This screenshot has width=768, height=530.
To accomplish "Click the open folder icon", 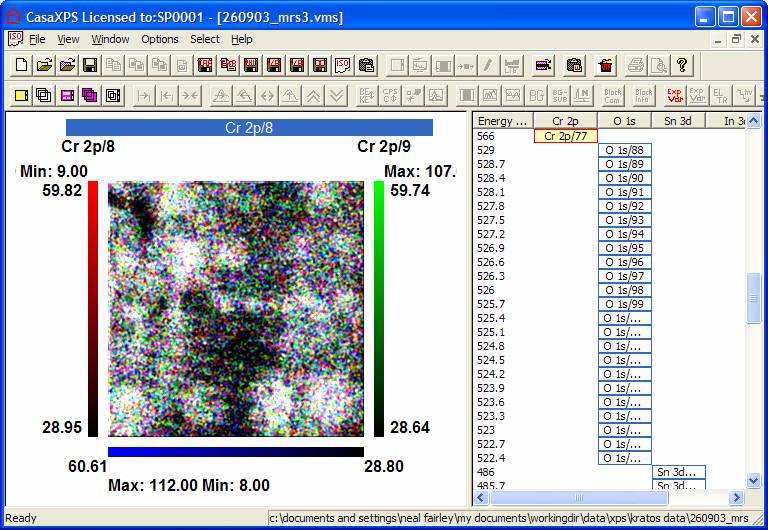I will click(x=44, y=66).
